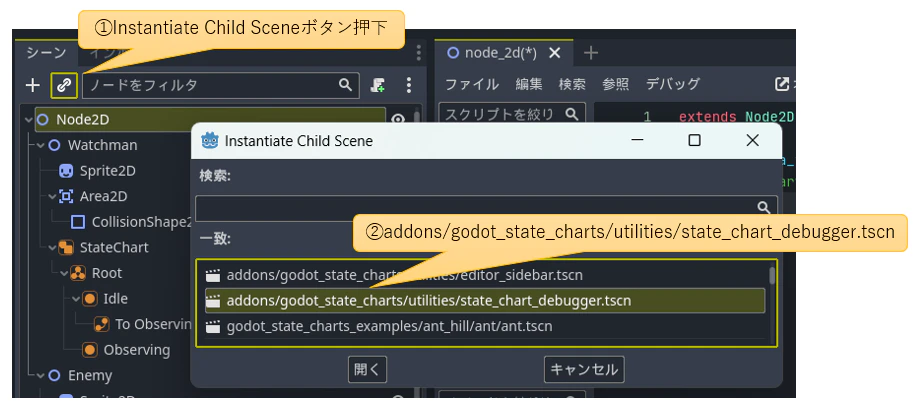
Task: Click scene file icon beside ant.tscn
Action: 213,326
